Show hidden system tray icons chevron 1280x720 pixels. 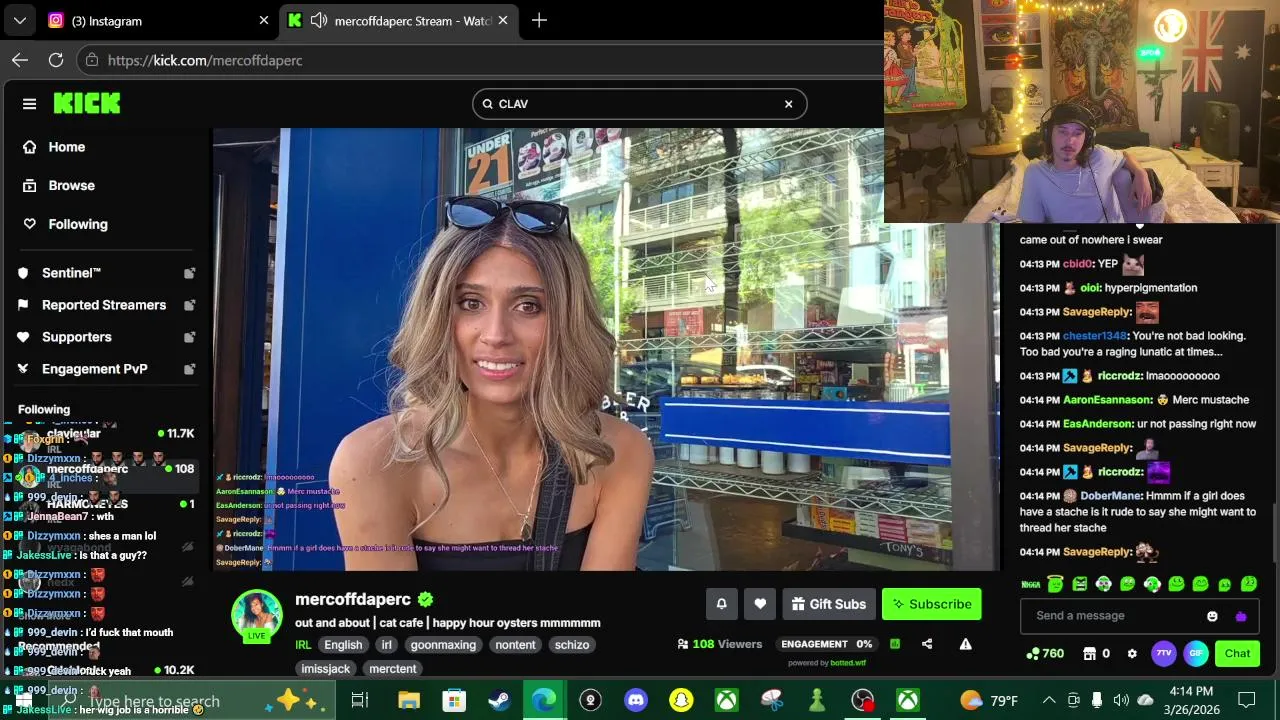[x=1049, y=700]
